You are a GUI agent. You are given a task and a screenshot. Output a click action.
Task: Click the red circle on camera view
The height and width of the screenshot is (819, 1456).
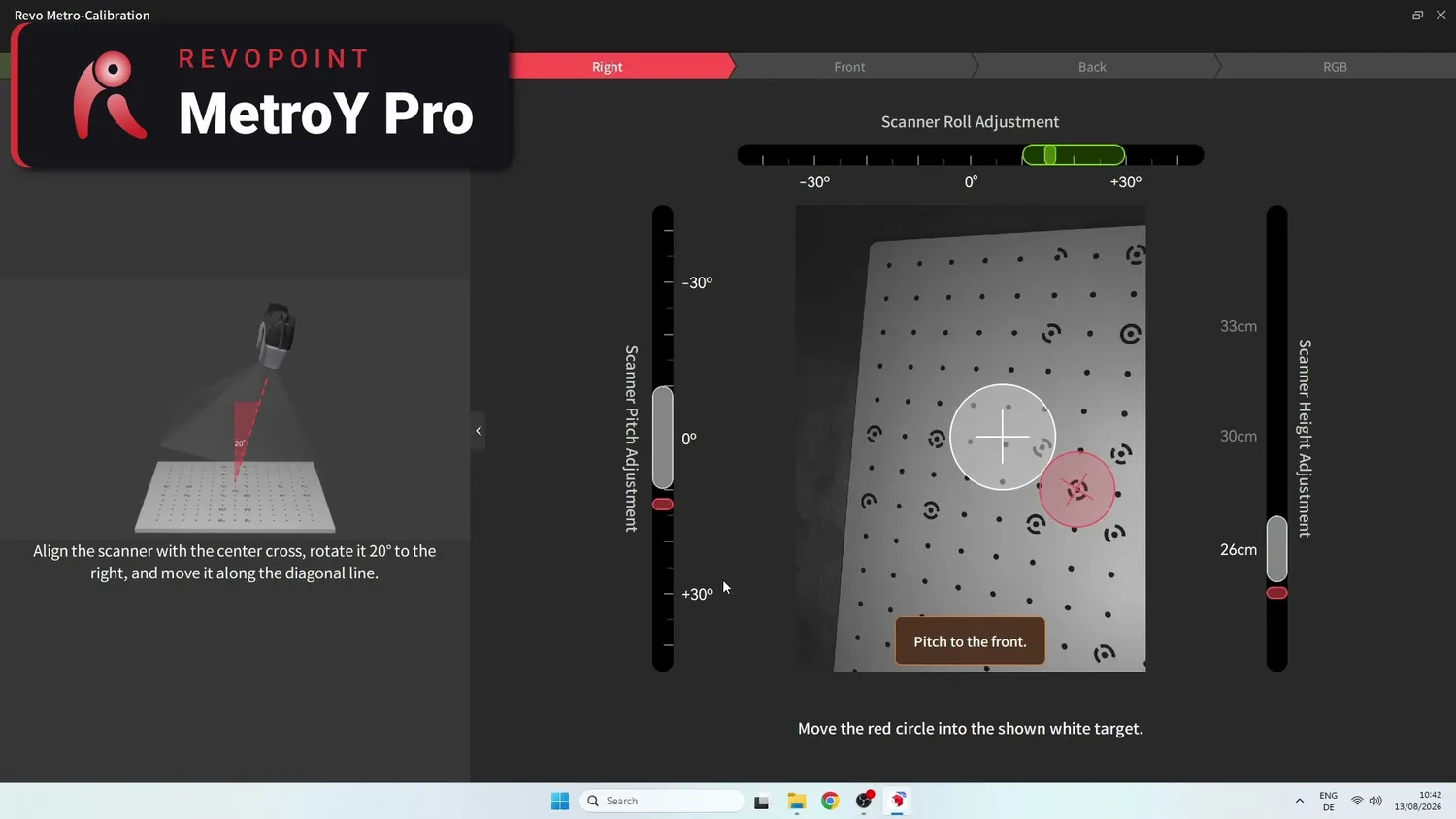click(x=1076, y=489)
